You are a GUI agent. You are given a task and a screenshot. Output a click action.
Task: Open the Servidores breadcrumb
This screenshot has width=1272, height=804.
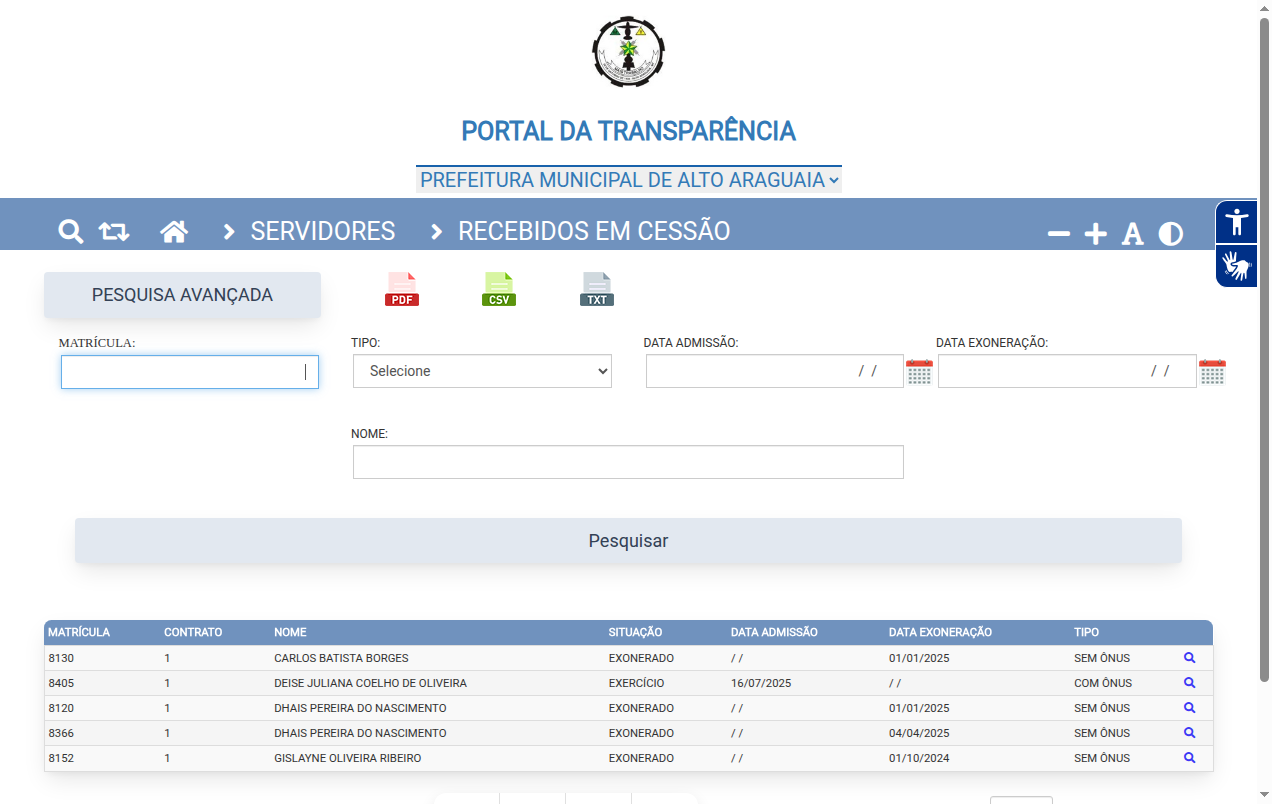[323, 231]
